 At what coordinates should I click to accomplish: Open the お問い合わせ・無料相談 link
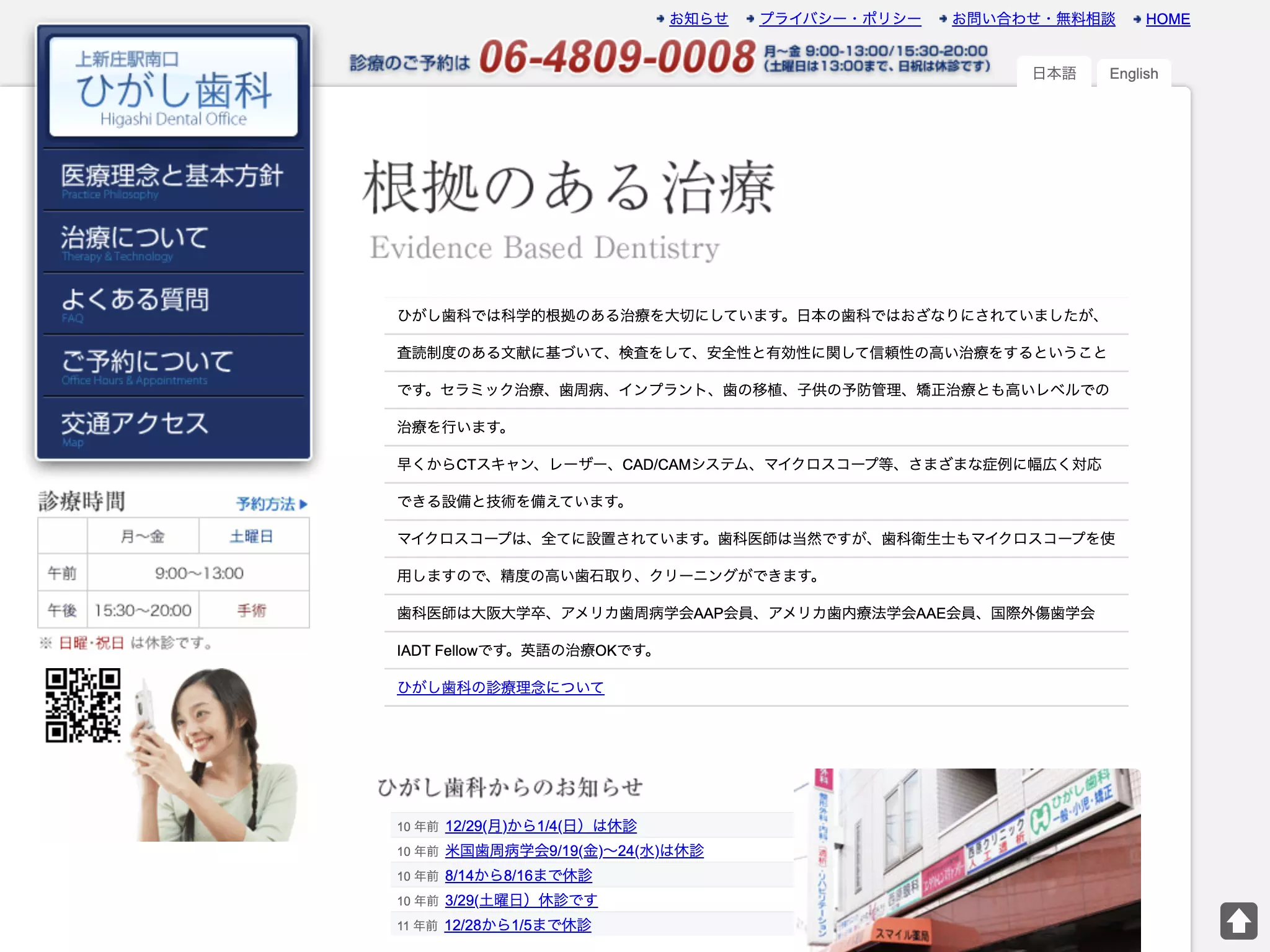1034,19
